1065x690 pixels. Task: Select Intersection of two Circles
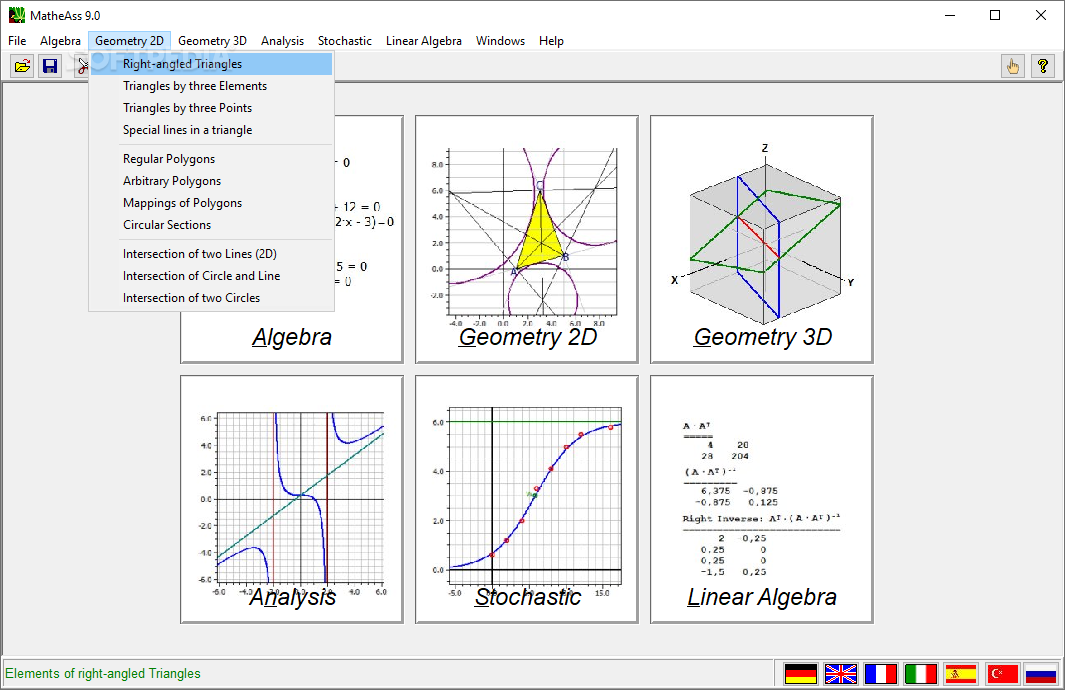211,298
